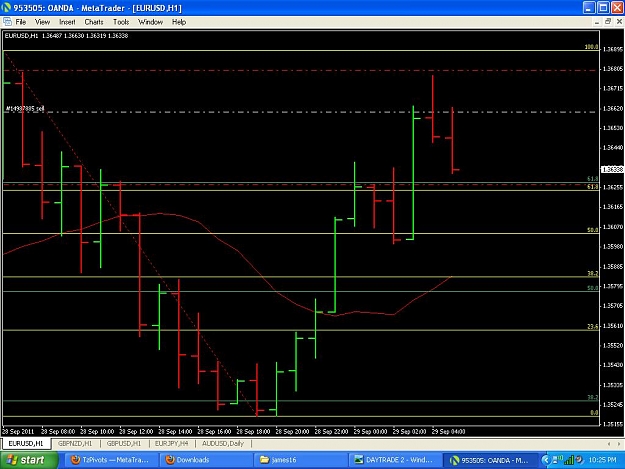Open the Tools menu
This screenshot has width=625, height=469.
[x=121, y=22]
